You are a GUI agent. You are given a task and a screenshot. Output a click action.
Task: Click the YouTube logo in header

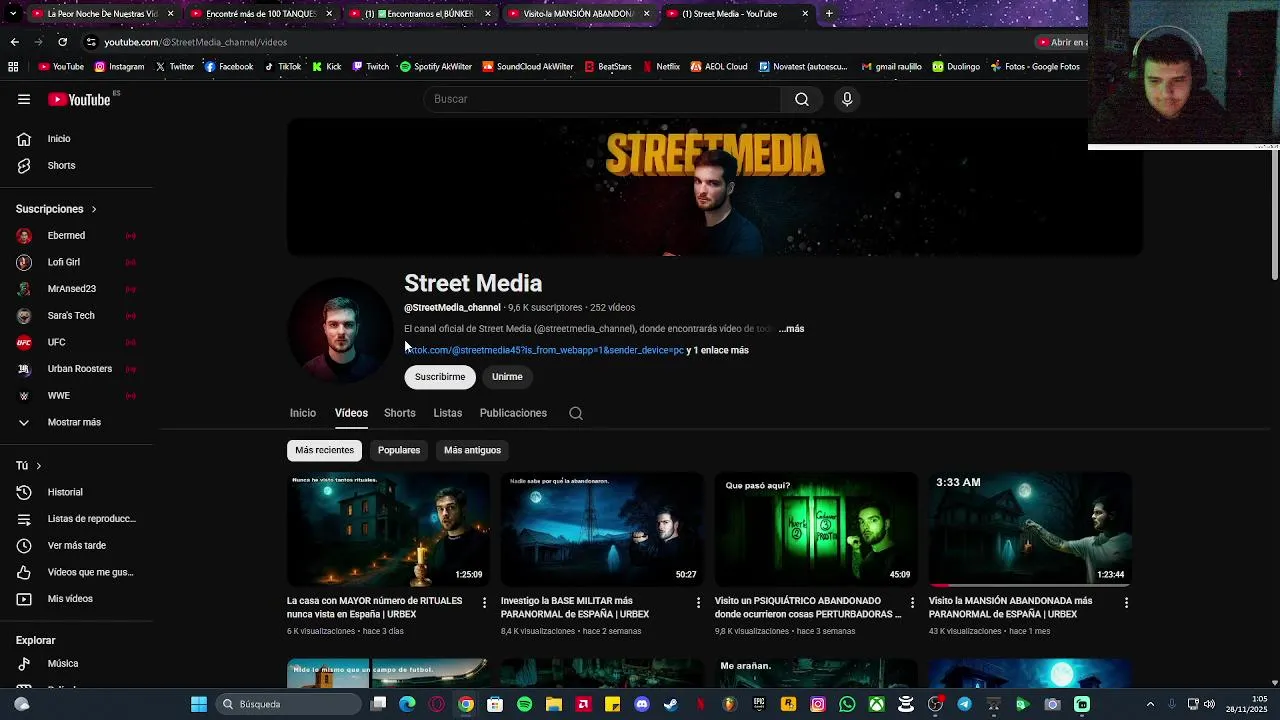[80, 99]
